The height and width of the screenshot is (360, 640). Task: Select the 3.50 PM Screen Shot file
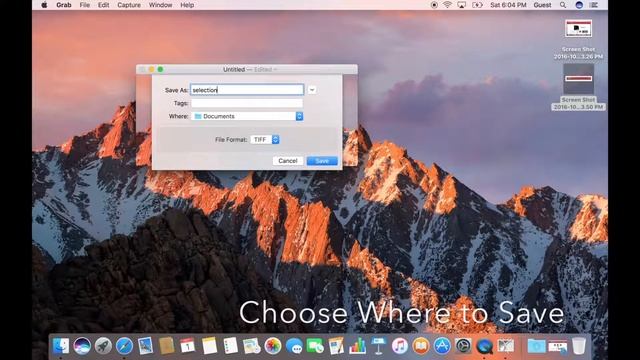coord(578,87)
